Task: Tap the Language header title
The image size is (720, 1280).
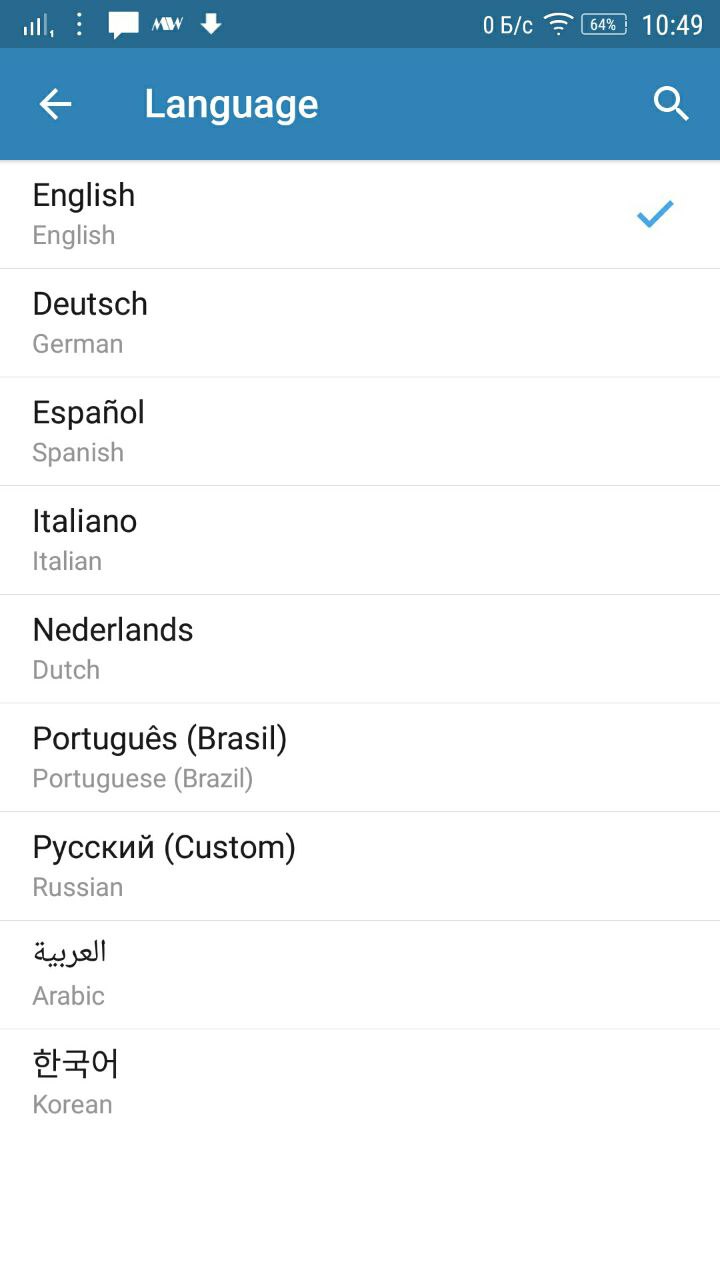Action: click(x=231, y=104)
